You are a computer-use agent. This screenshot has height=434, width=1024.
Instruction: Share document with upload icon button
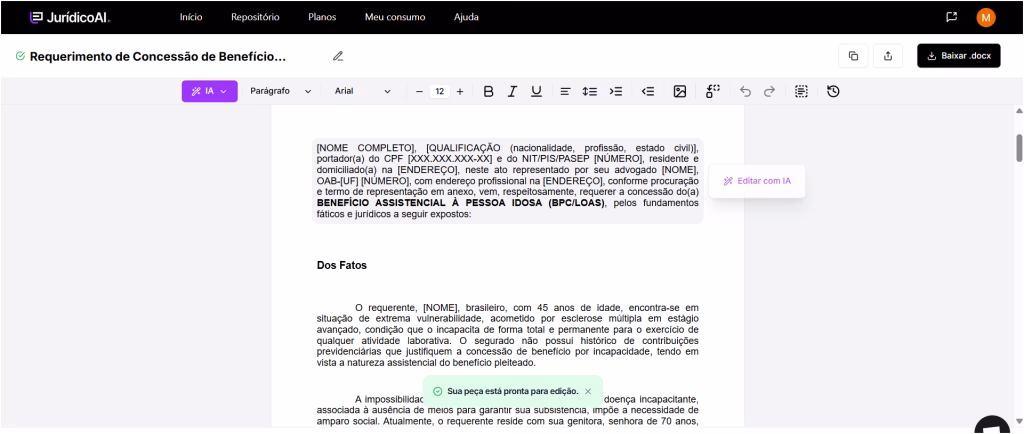(x=888, y=56)
